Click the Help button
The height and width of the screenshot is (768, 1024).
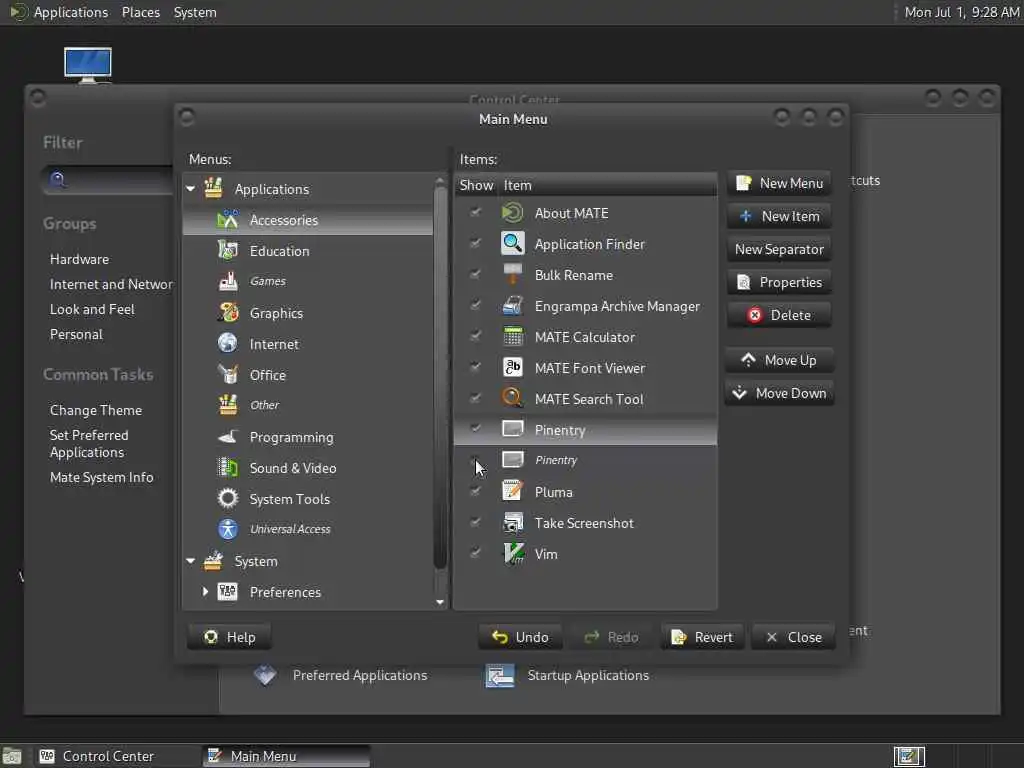coord(229,637)
